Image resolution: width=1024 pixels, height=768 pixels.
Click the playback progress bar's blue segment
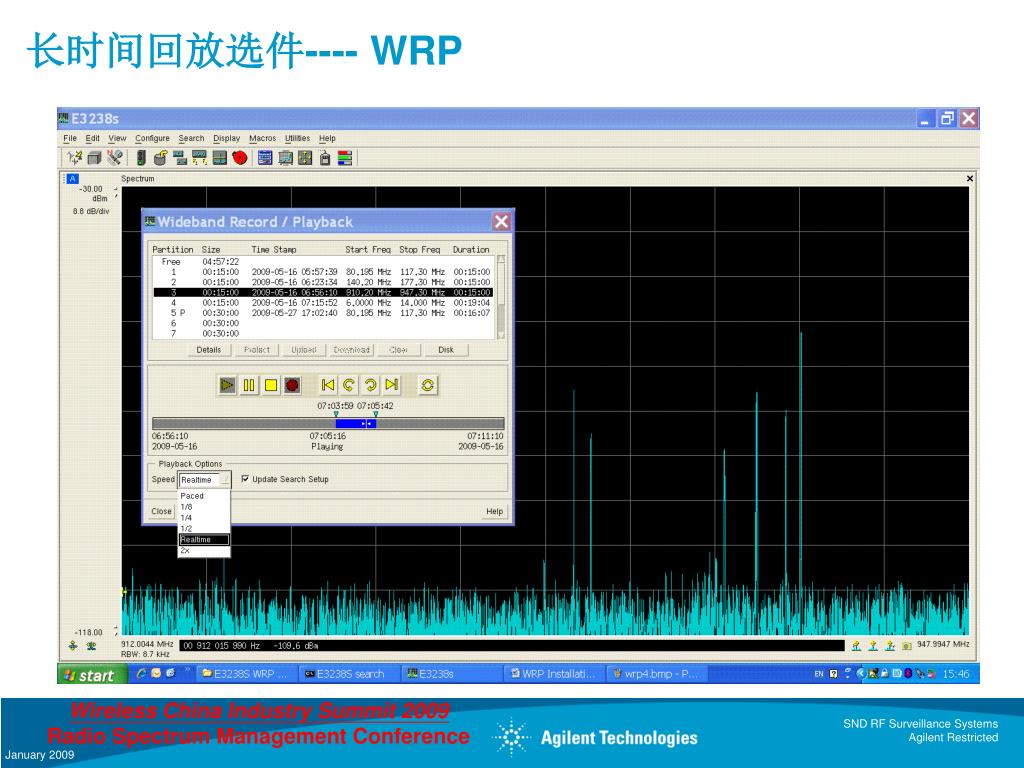click(356, 424)
